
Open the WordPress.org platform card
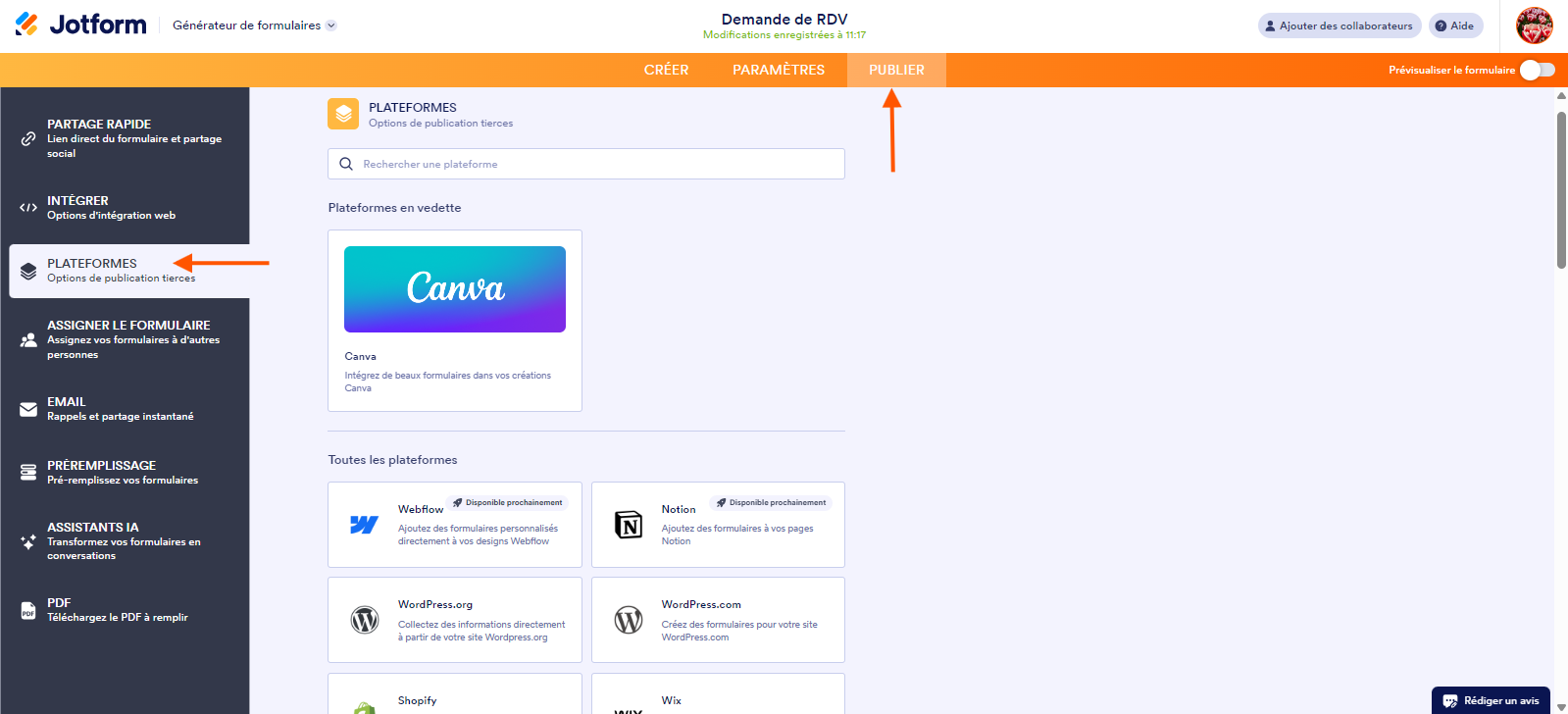[455, 620]
